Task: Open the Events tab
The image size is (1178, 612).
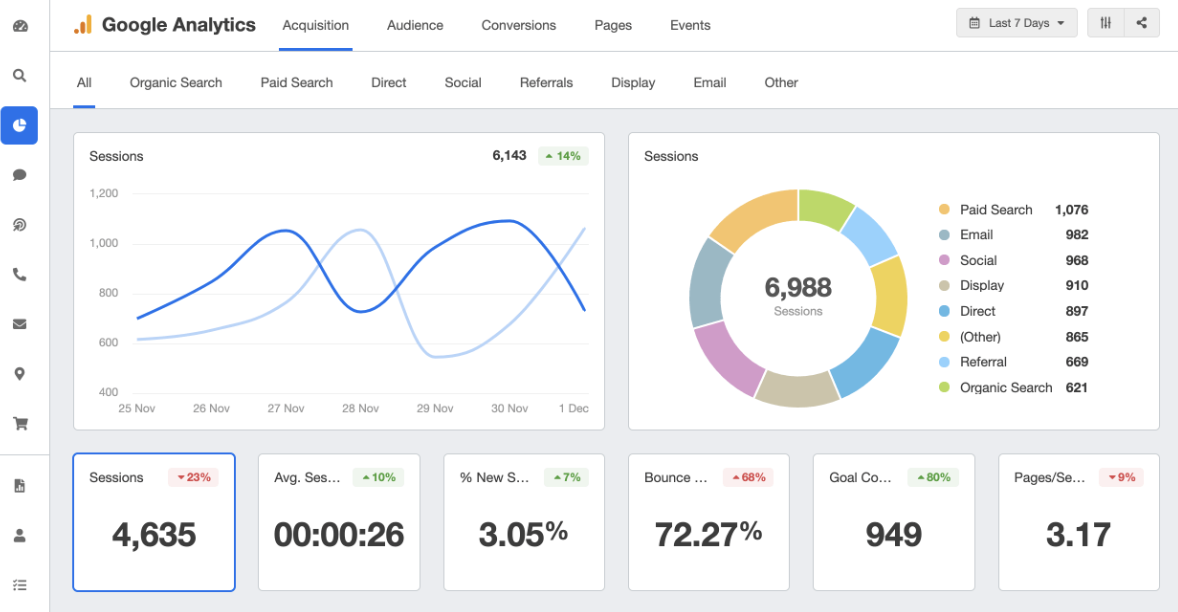Action: point(690,26)
